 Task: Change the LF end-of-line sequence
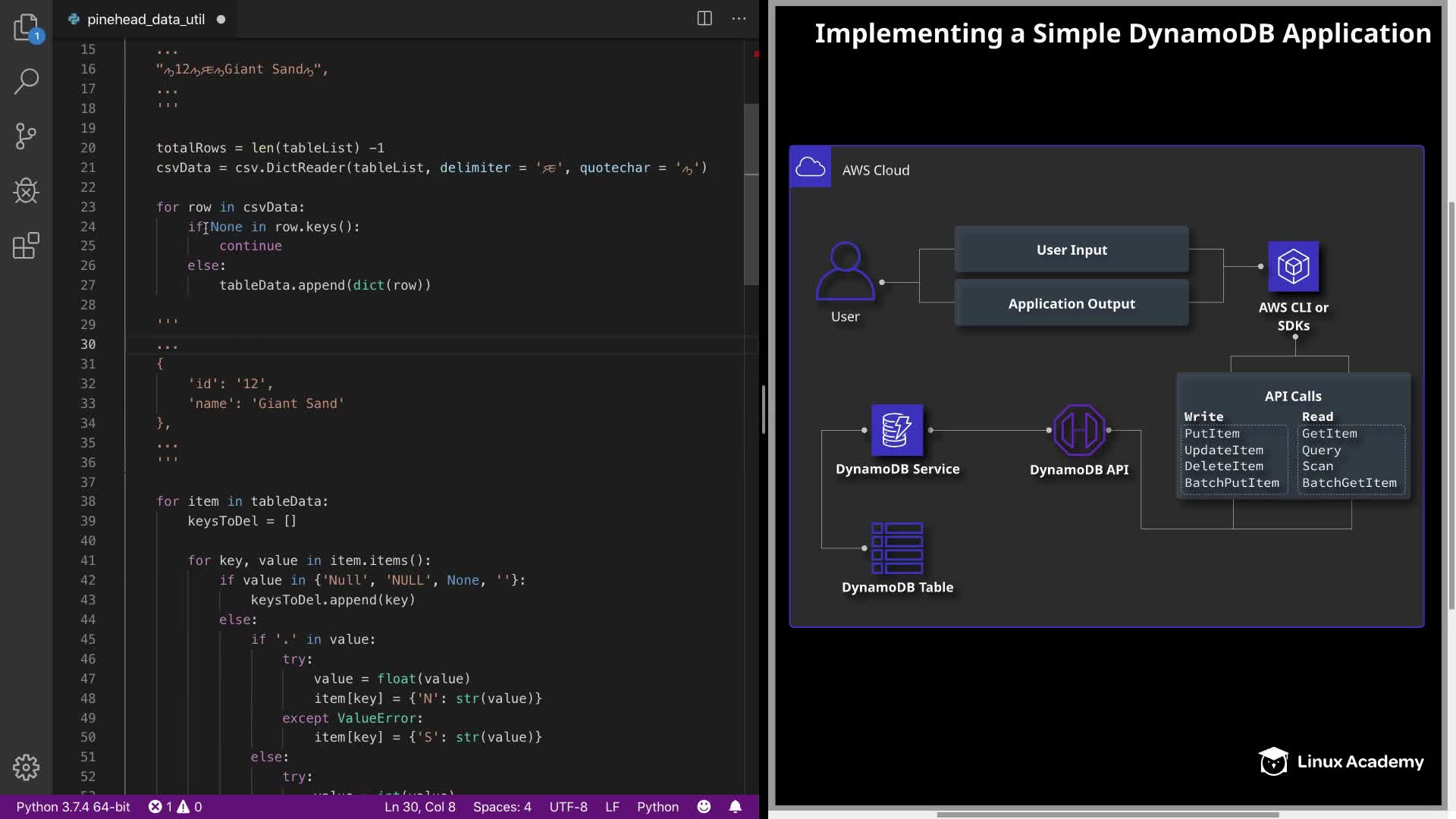[x=612, y=807]
